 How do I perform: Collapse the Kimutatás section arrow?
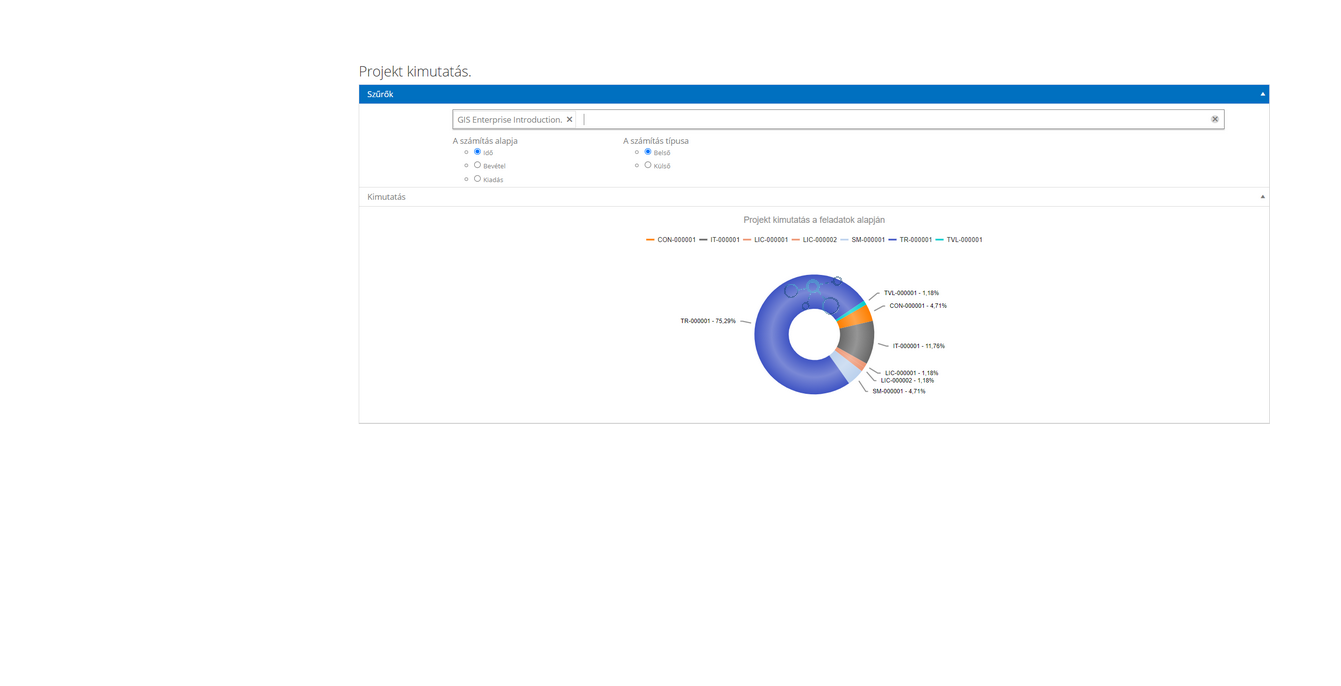1262,197
